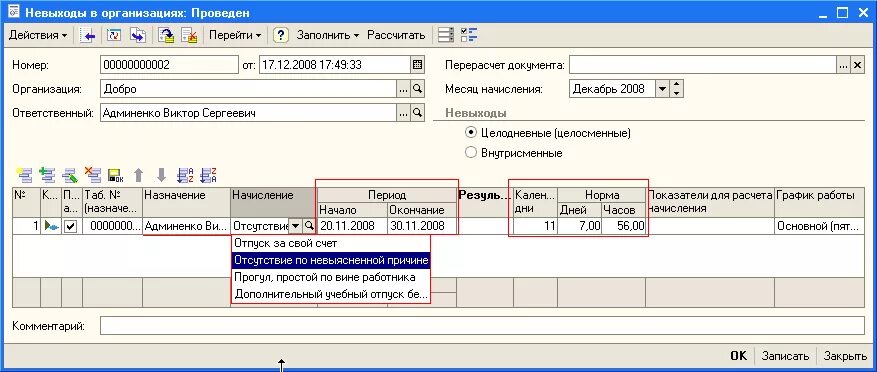Click the edit row icon with pencil
The width and height of the screenshot is (877, 372).
(70, 175)
